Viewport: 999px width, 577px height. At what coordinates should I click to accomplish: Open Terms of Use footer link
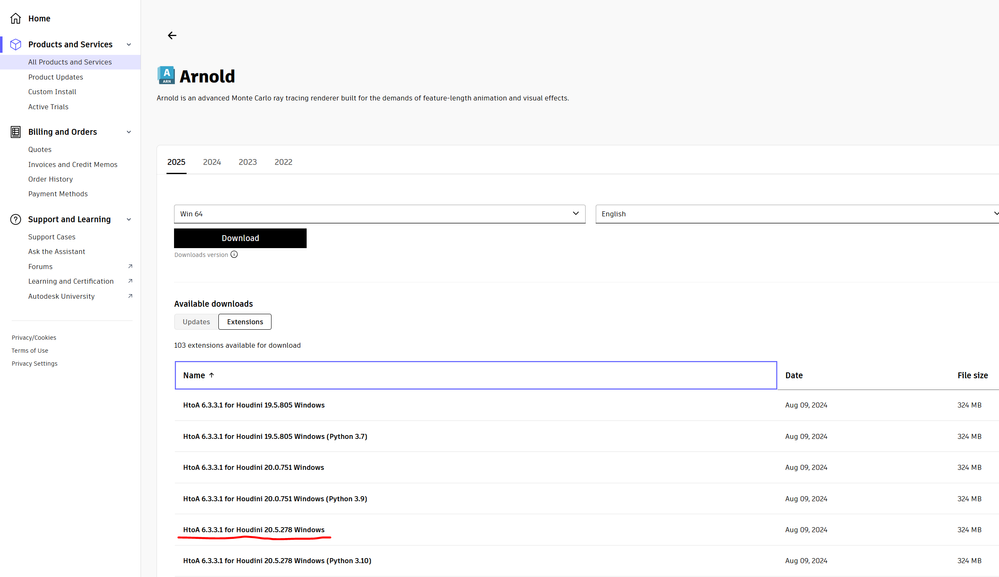click(x=29, y=350)
